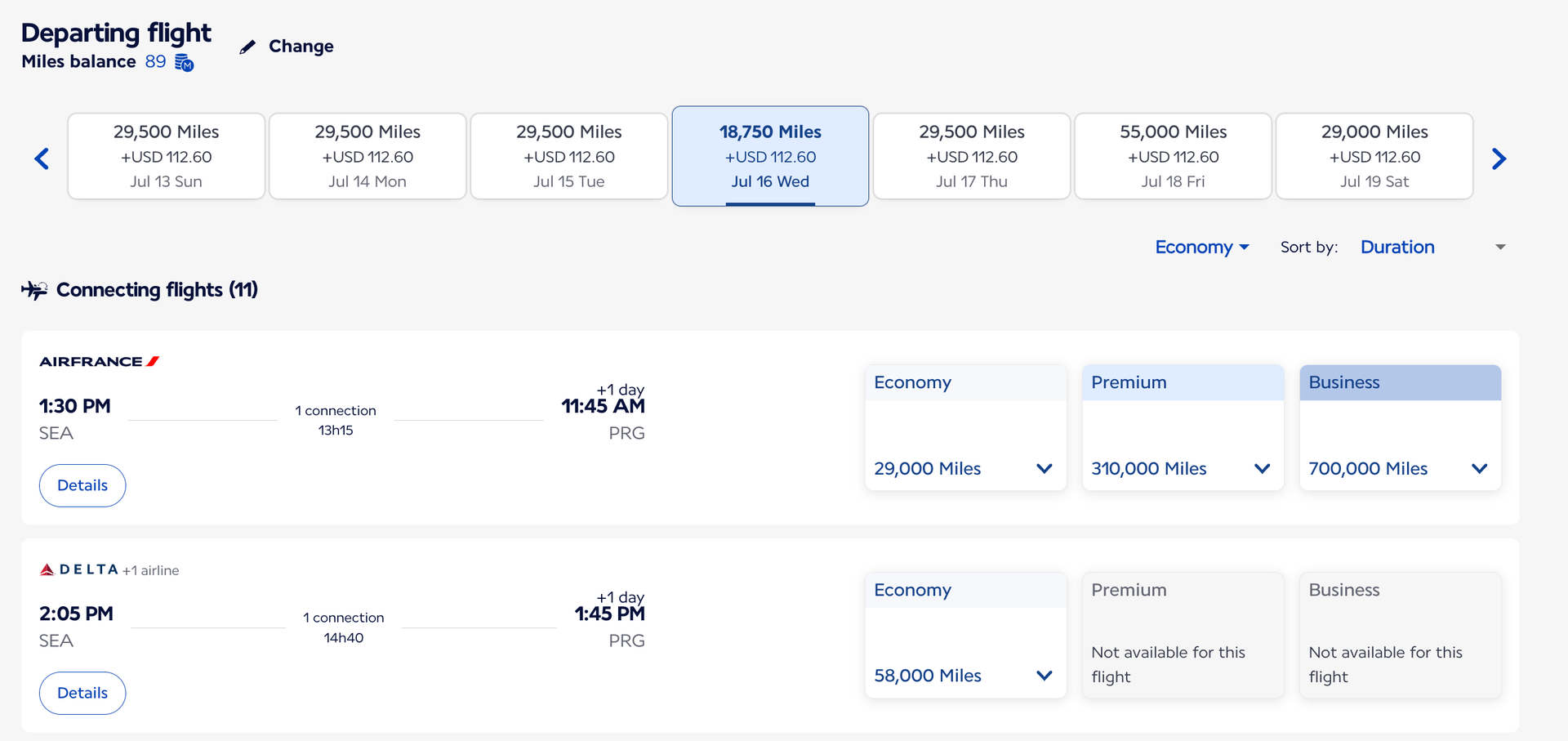Select the Economy fare card on Air France flight
This screenshot has width=1568, height=741.
(965, 427)
